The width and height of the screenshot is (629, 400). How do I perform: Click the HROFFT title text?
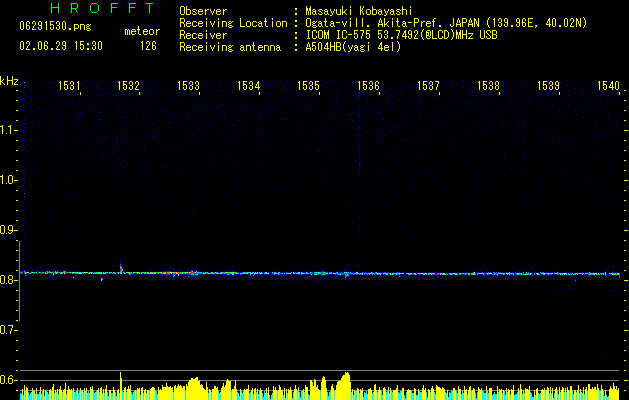[x=102, y=8]
